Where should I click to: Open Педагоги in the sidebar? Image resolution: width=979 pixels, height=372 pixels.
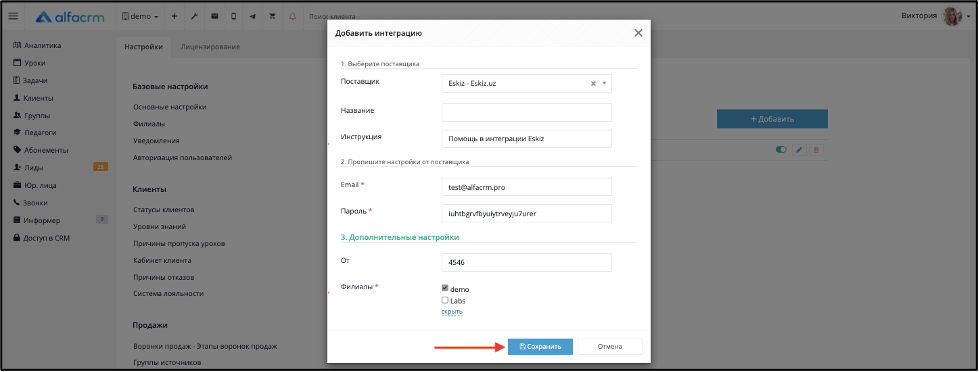pos(35,133)
